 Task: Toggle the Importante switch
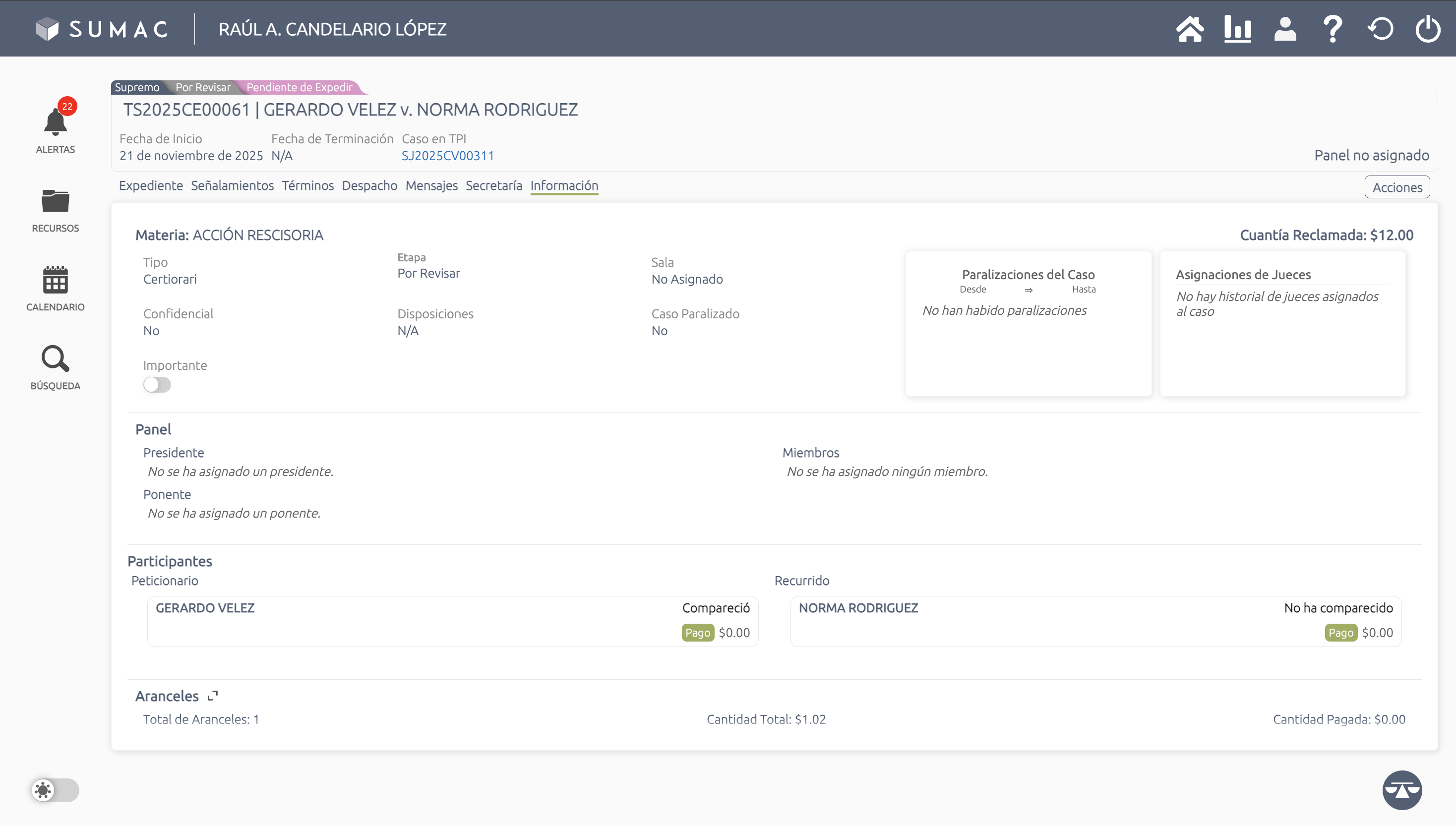(157, 385)
